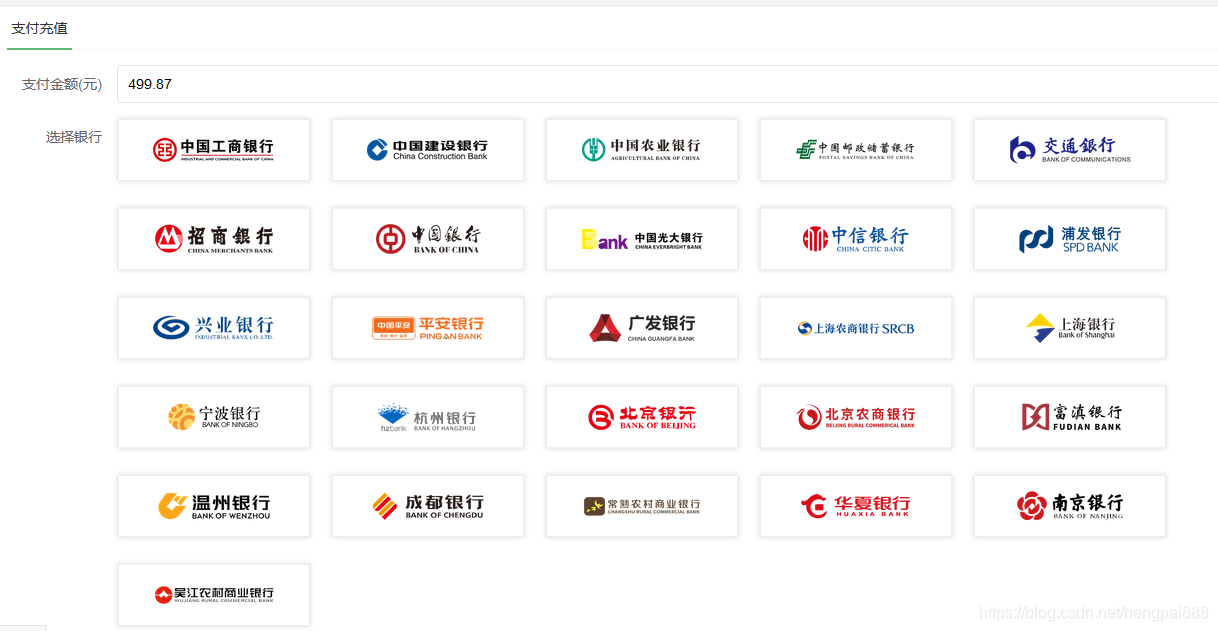This screenshot has width=1218, height=631.
Task: Select Changshu Rural Commercial Bank option
Action: (642, 506)
